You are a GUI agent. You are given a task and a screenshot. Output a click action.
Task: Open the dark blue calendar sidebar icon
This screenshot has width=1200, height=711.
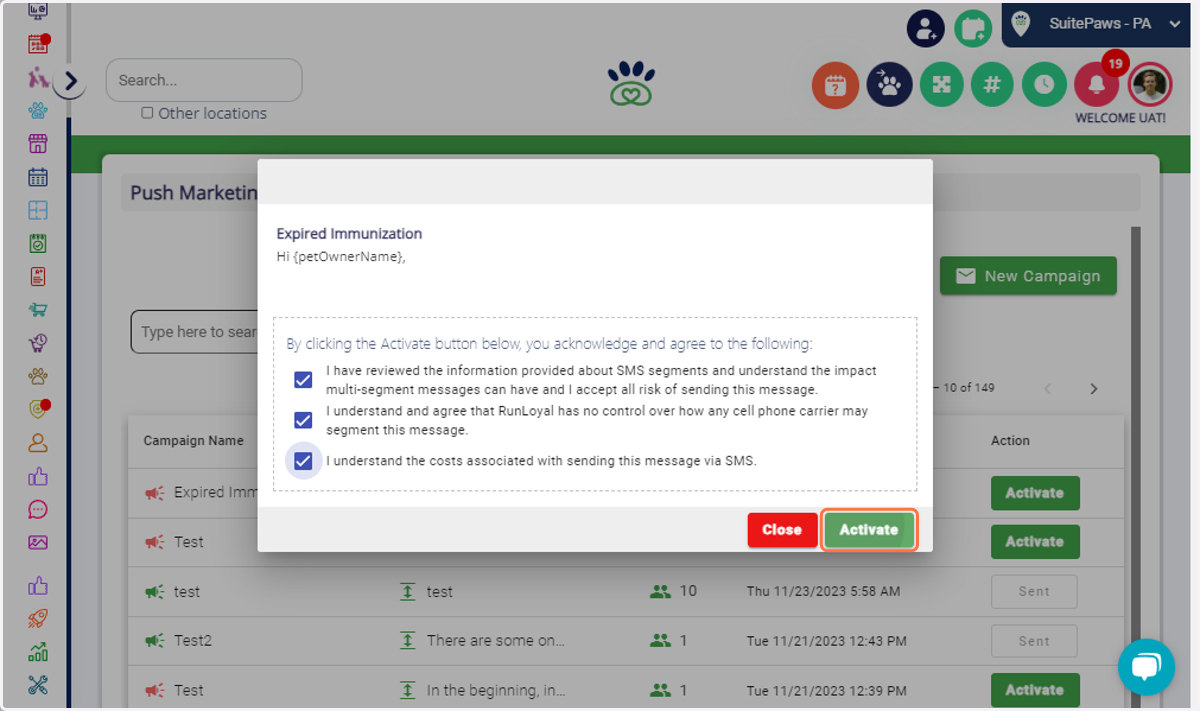pyautogui.click(x=38, y=177)
